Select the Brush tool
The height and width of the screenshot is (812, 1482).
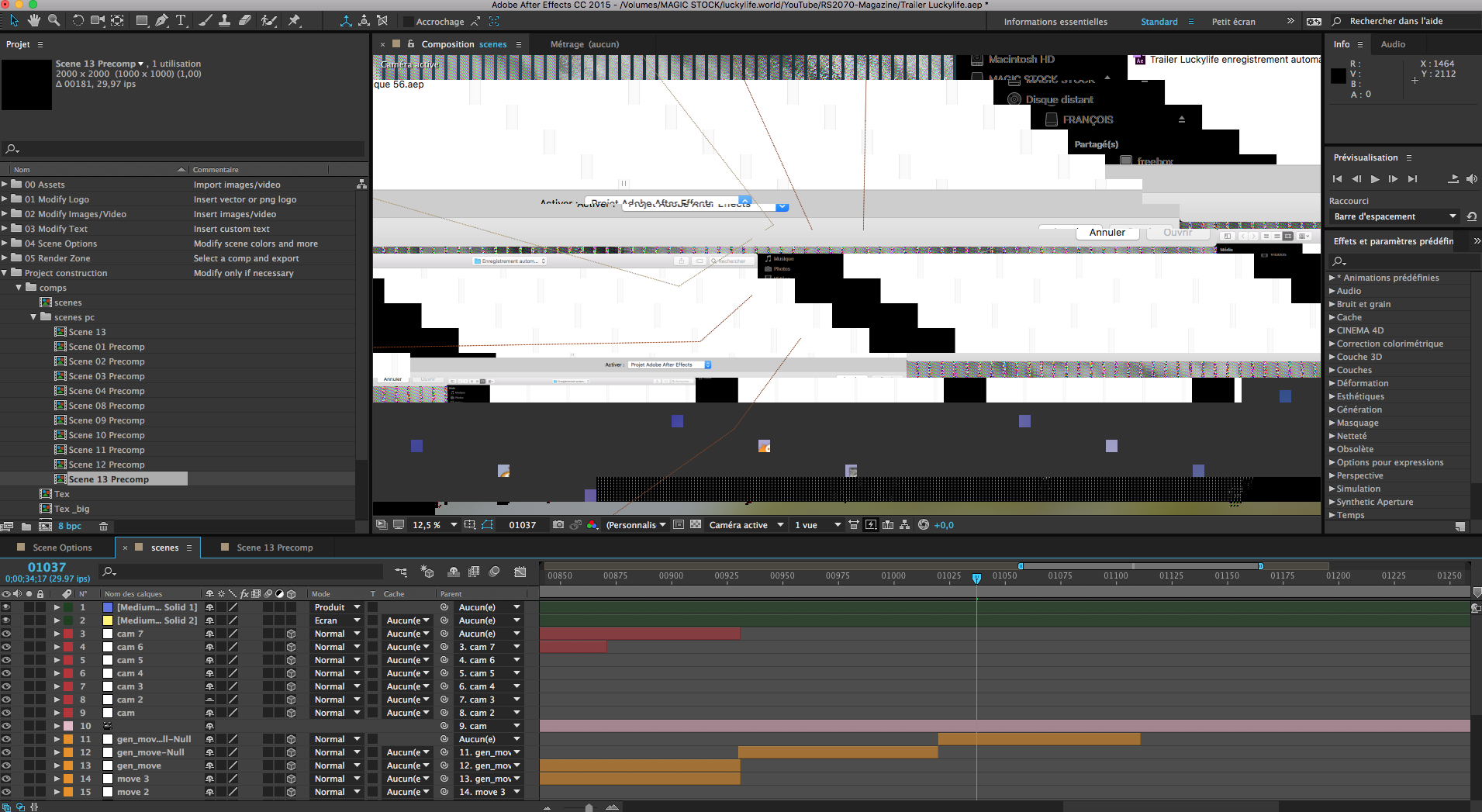pos(206,20)
